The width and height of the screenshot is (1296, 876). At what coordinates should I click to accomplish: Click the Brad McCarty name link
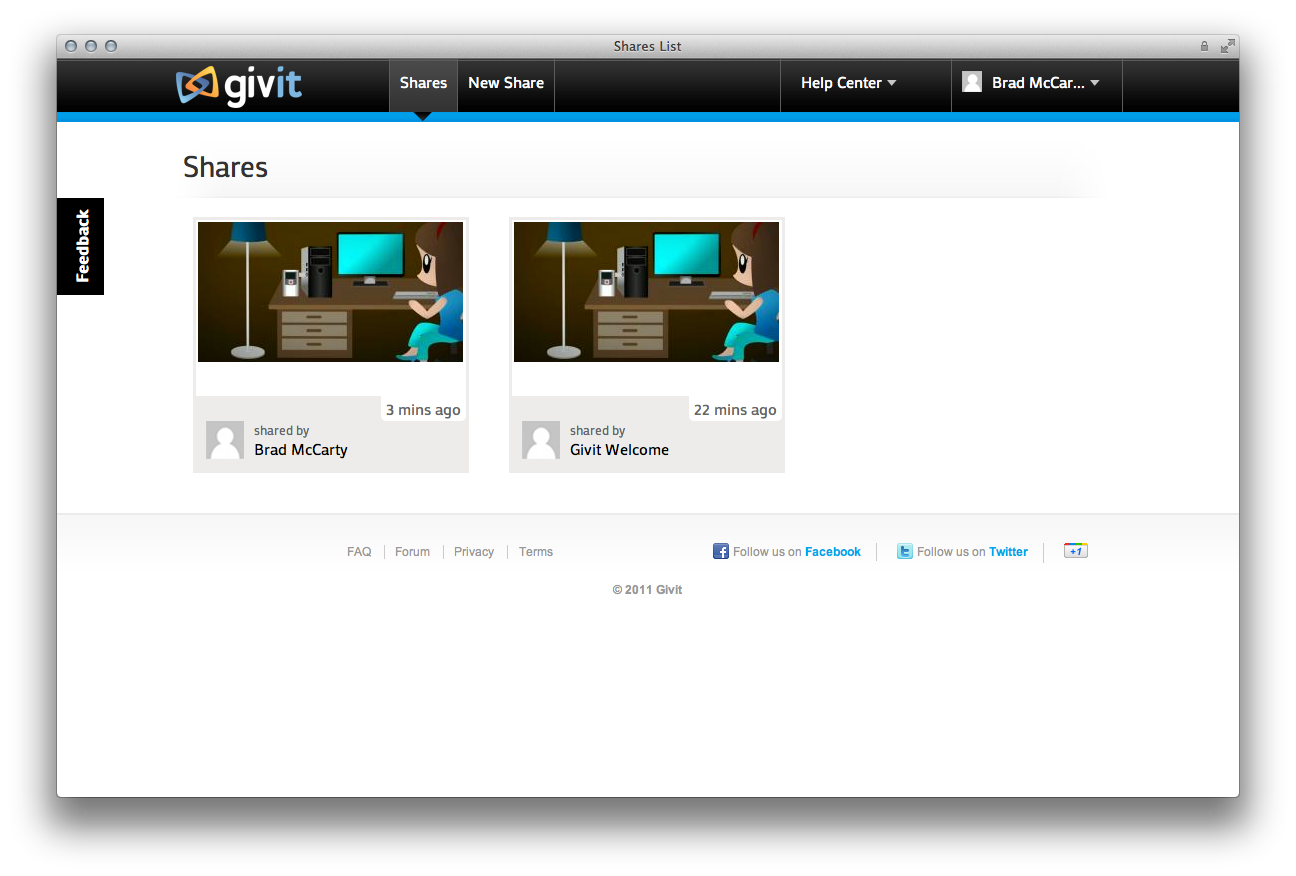click(x=301, y=450)
